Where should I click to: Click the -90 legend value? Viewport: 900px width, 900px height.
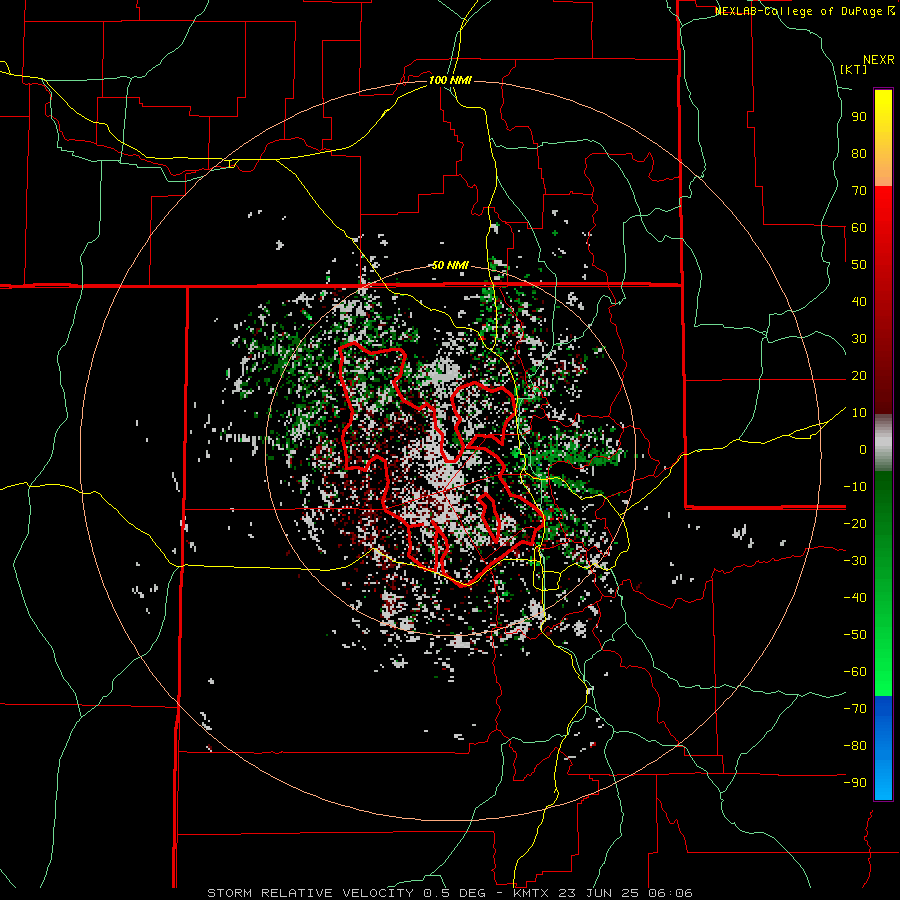point(855,783)
